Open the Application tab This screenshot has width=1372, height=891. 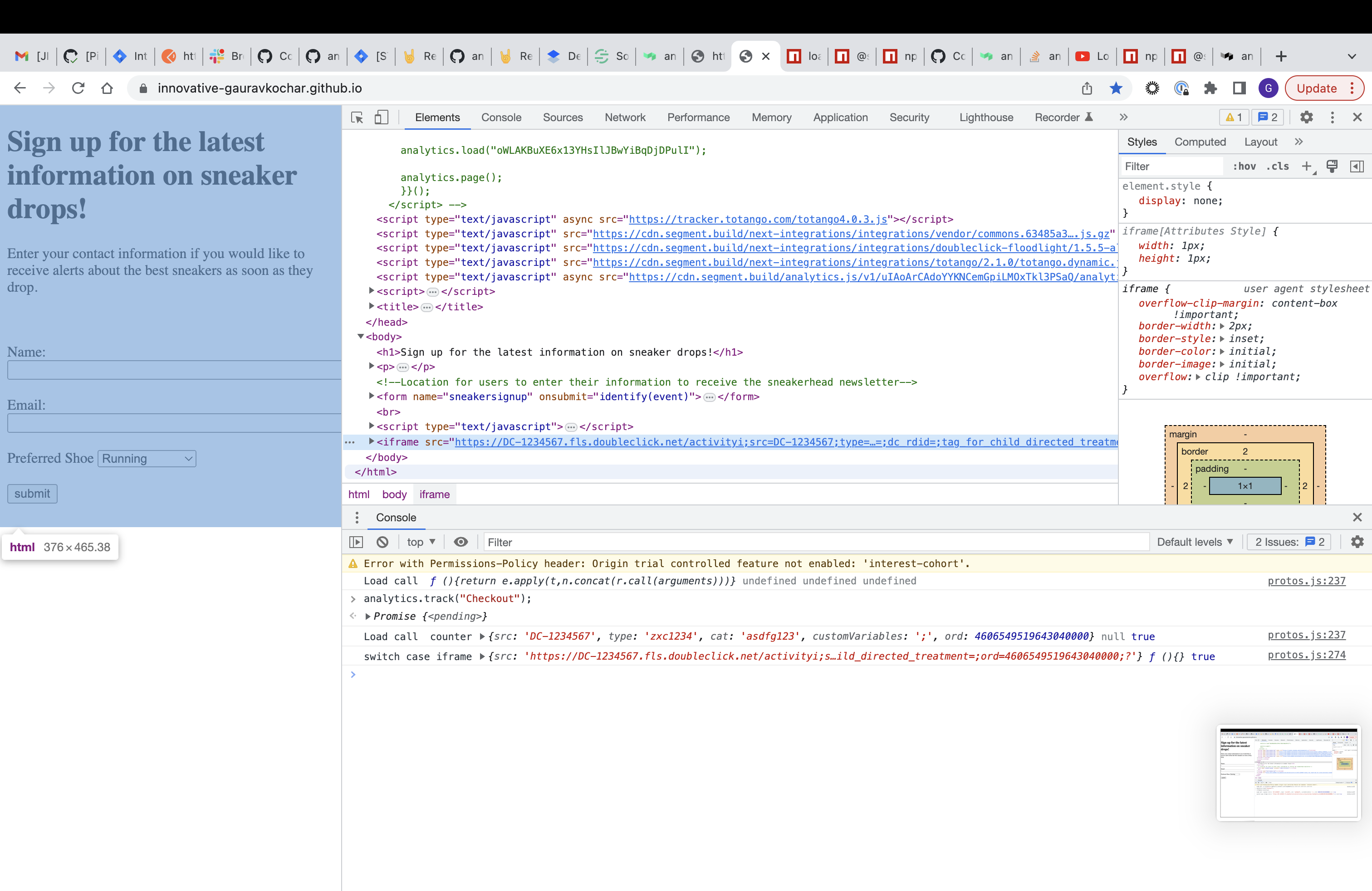tap(840, 117)
